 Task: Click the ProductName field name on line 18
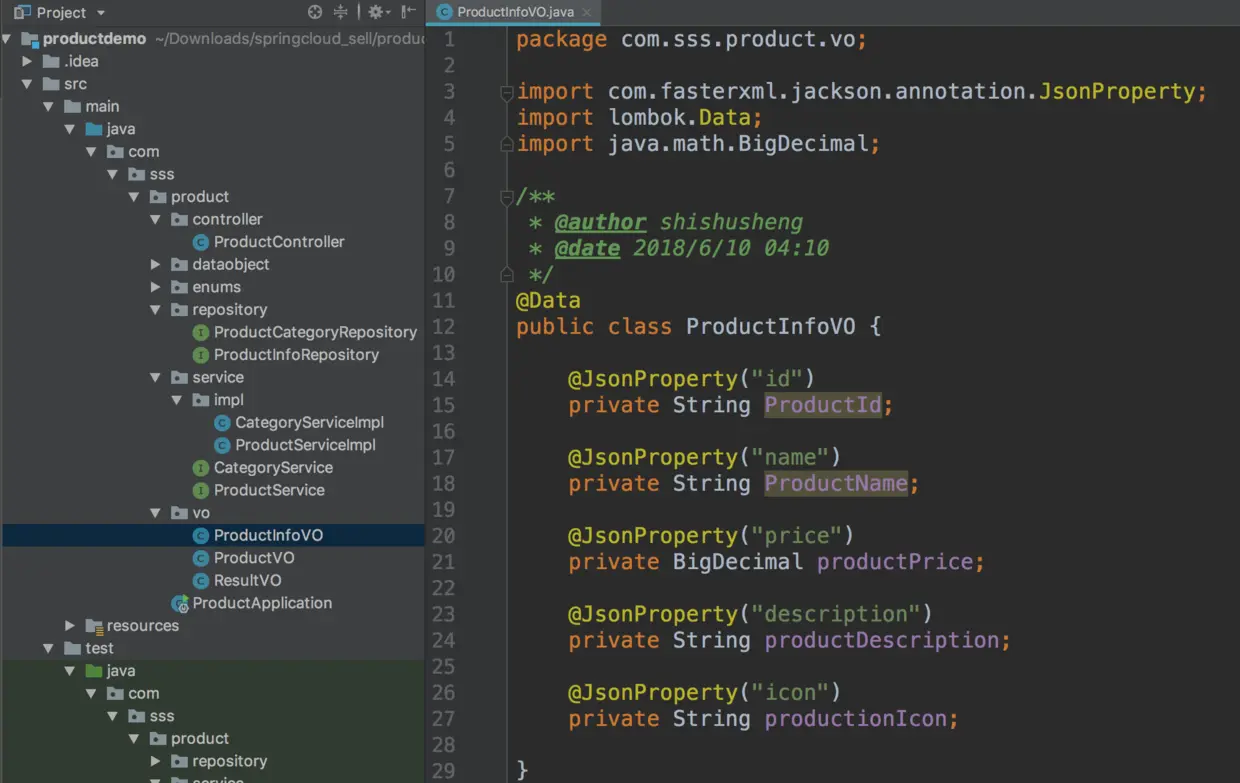[836, 483]
